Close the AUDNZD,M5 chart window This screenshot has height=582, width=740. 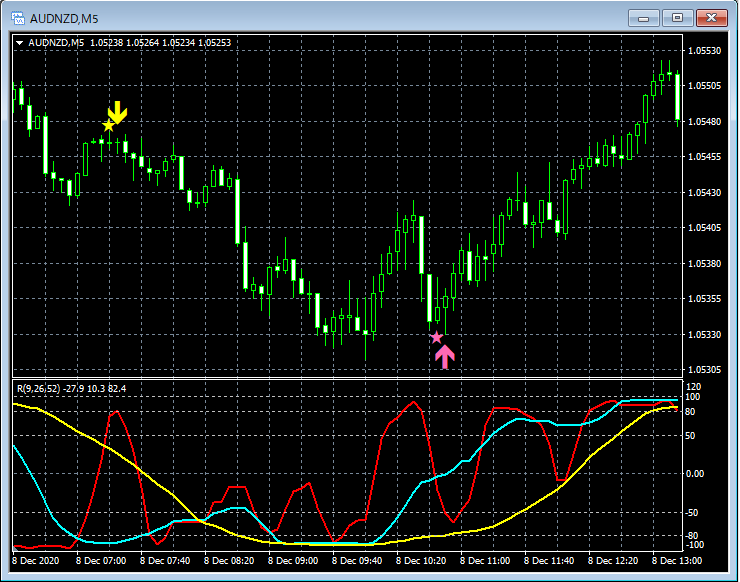[712, 18]
